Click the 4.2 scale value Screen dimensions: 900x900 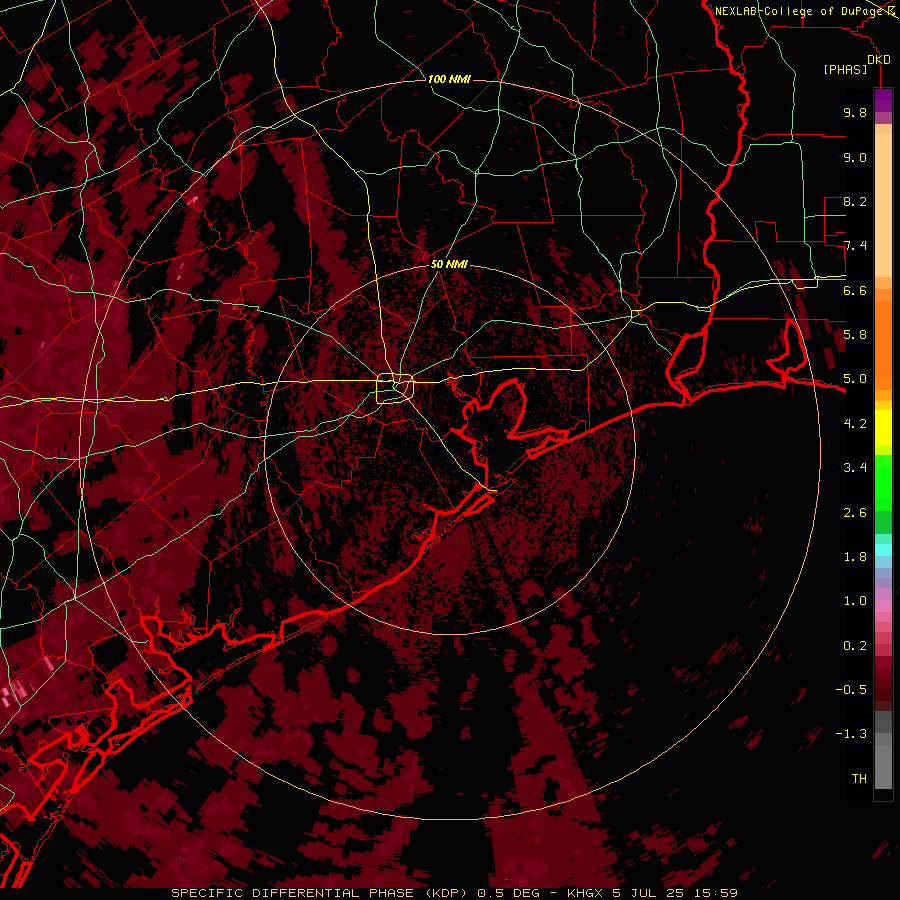855,424
